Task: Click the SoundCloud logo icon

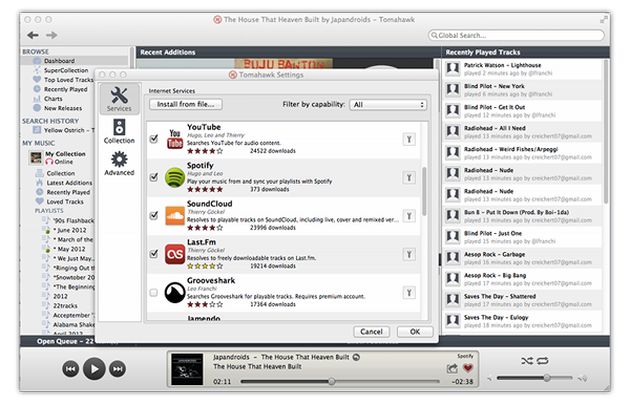Action: coord(175,216)
